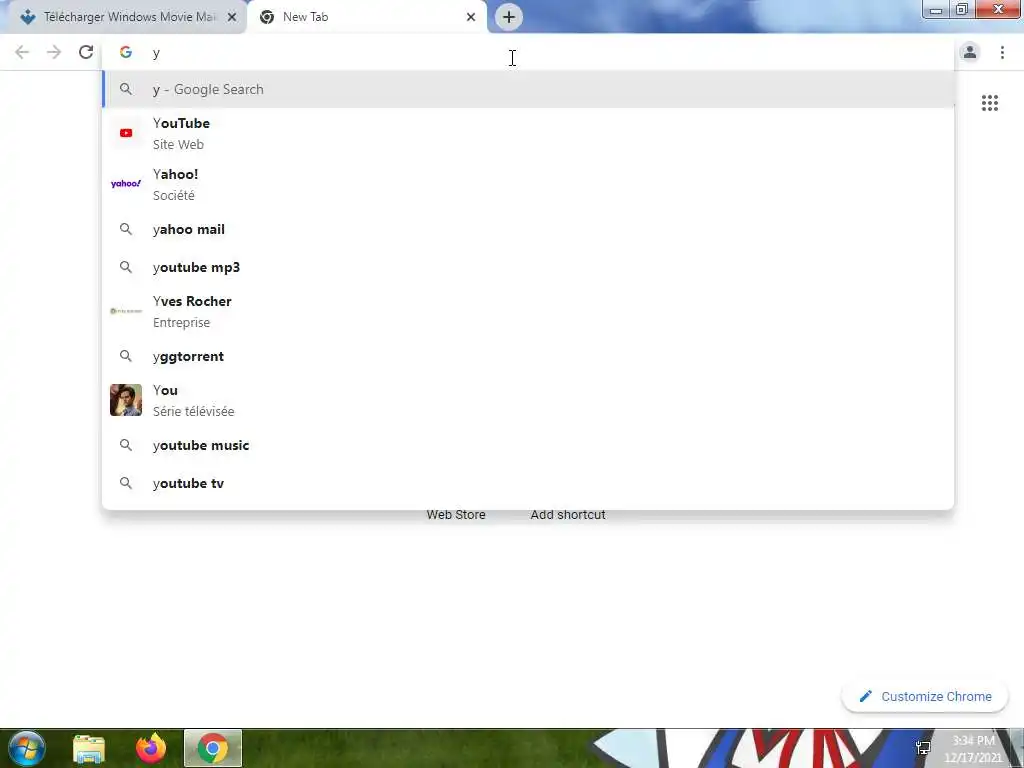1024x768 pixels.
Task: Select the 'youtube music' search suggestion
Action: 528,445
